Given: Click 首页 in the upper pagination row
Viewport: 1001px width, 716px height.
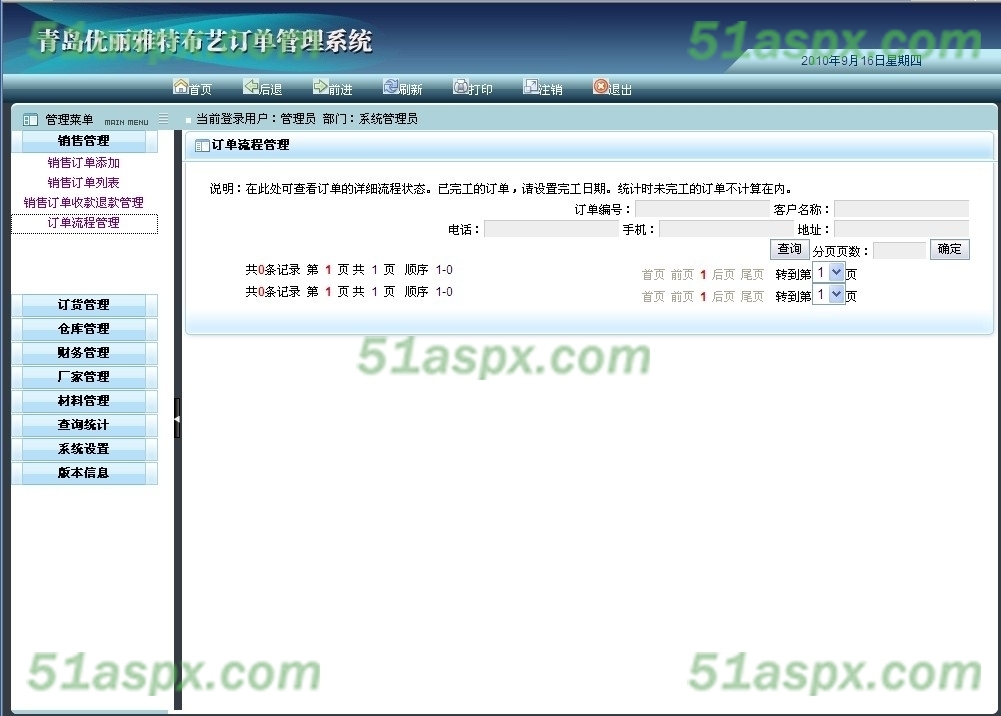Looking at the screenshot, I should tap(653, 274).
